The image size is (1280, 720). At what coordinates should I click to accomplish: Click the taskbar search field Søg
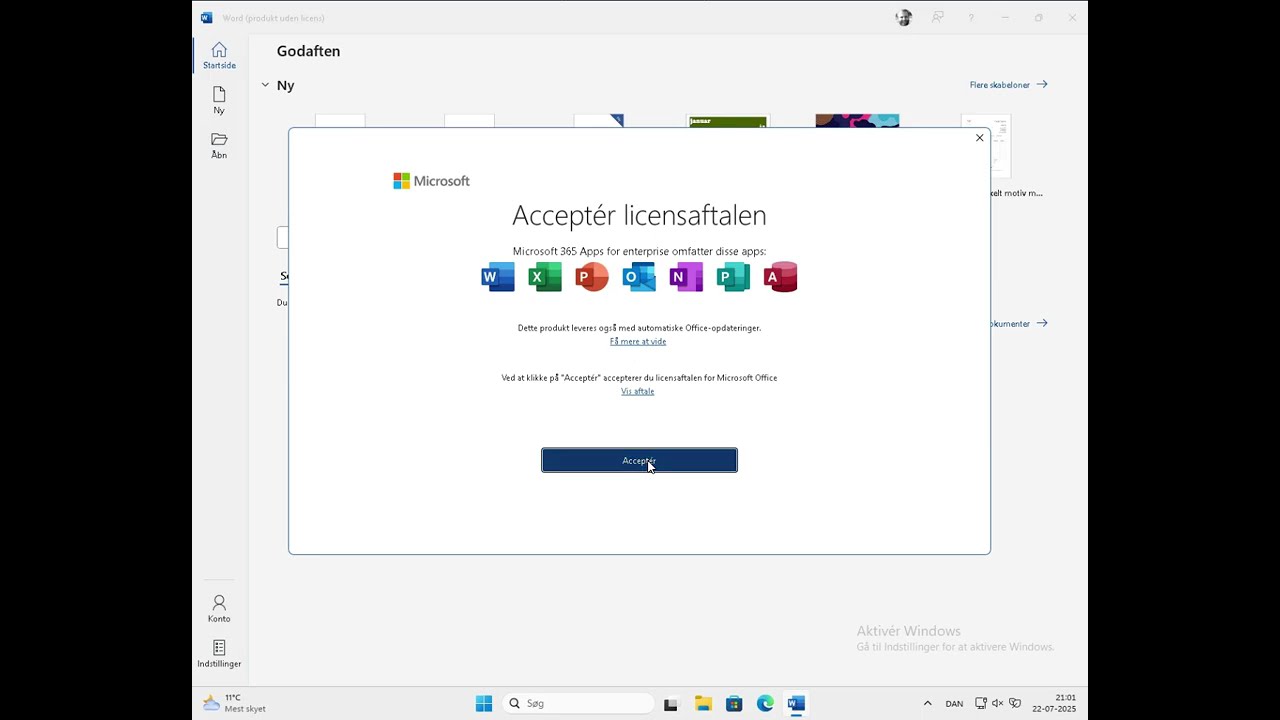click(x=580, y=703)
